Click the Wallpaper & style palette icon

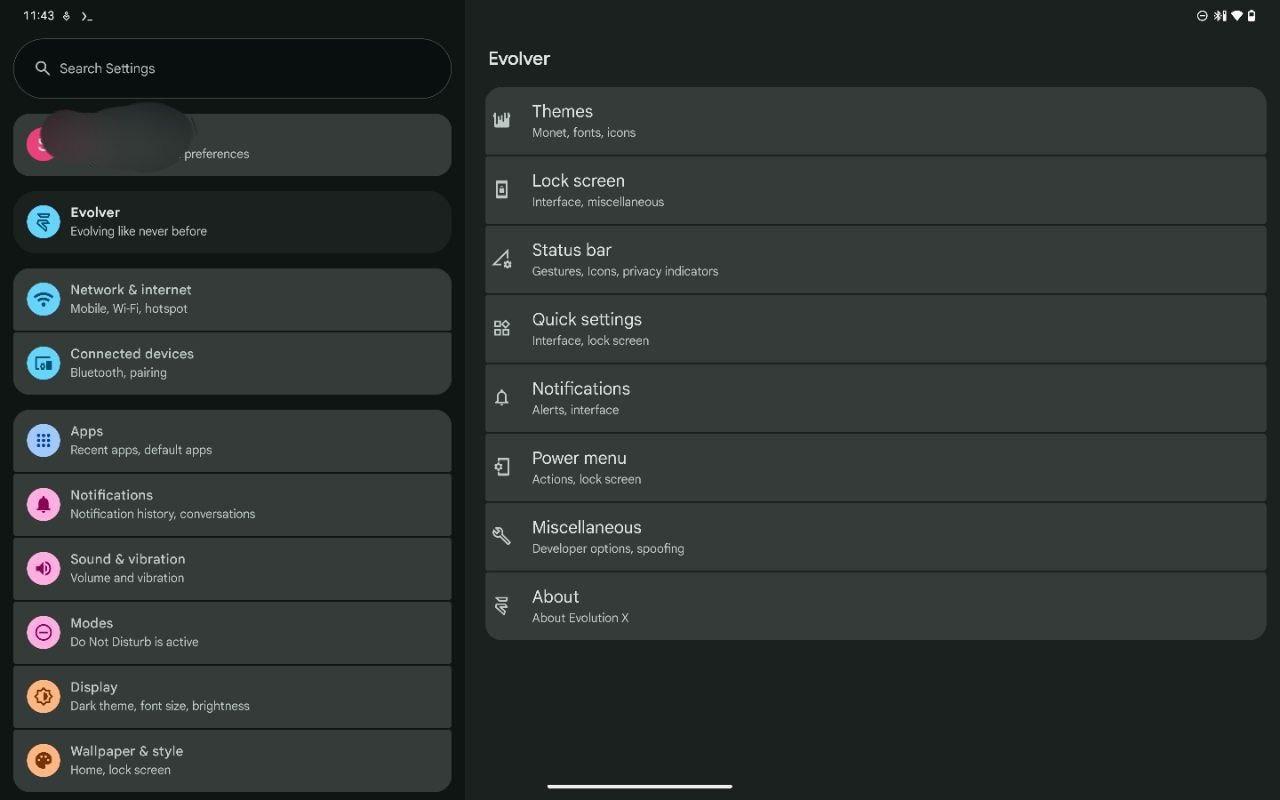[x=43, y=760]
